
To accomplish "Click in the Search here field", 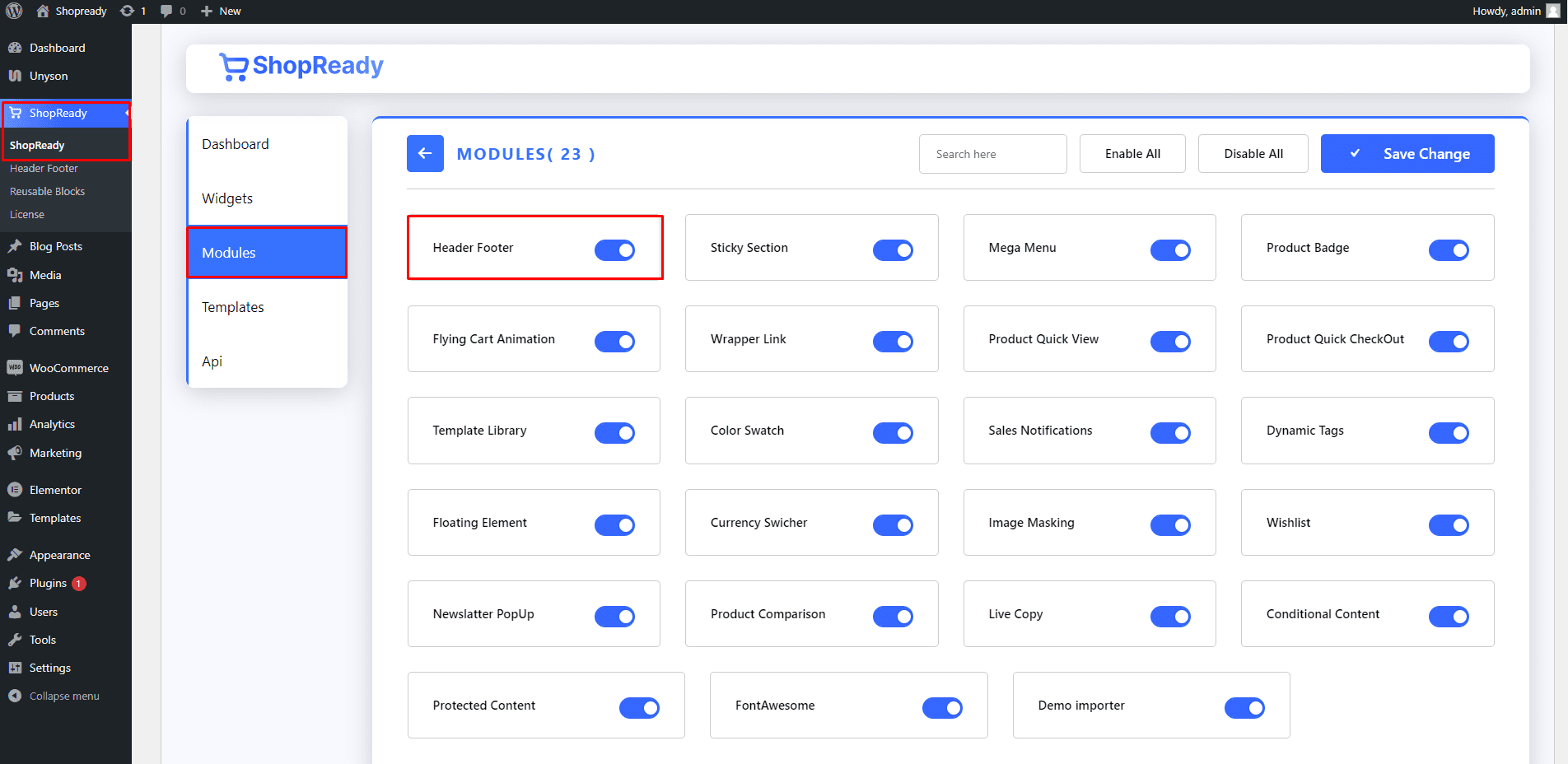I will (x=992, y=154).
